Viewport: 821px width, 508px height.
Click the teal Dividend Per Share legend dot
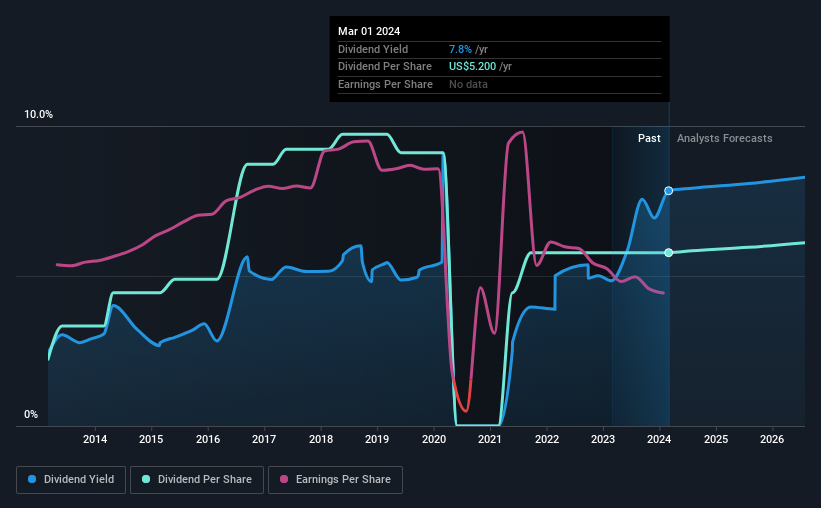coord(146,479)
